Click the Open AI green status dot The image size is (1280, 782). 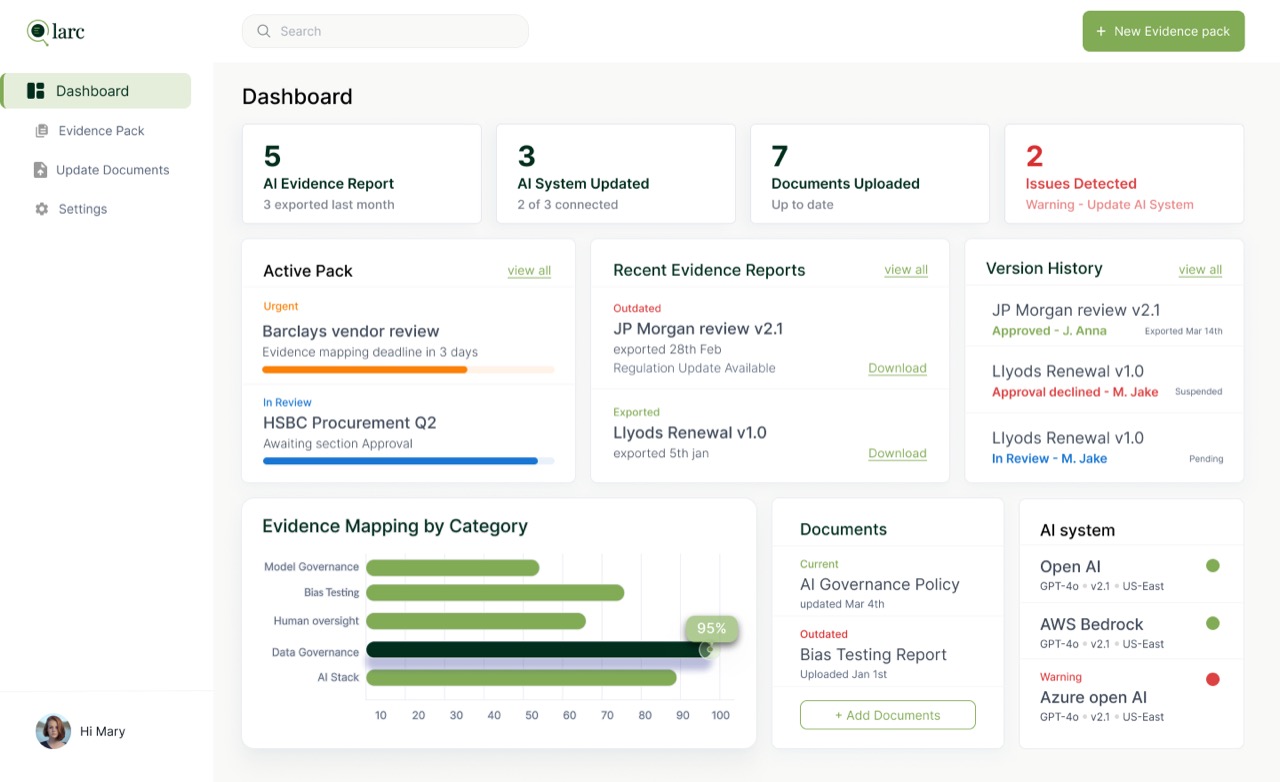1213,566
